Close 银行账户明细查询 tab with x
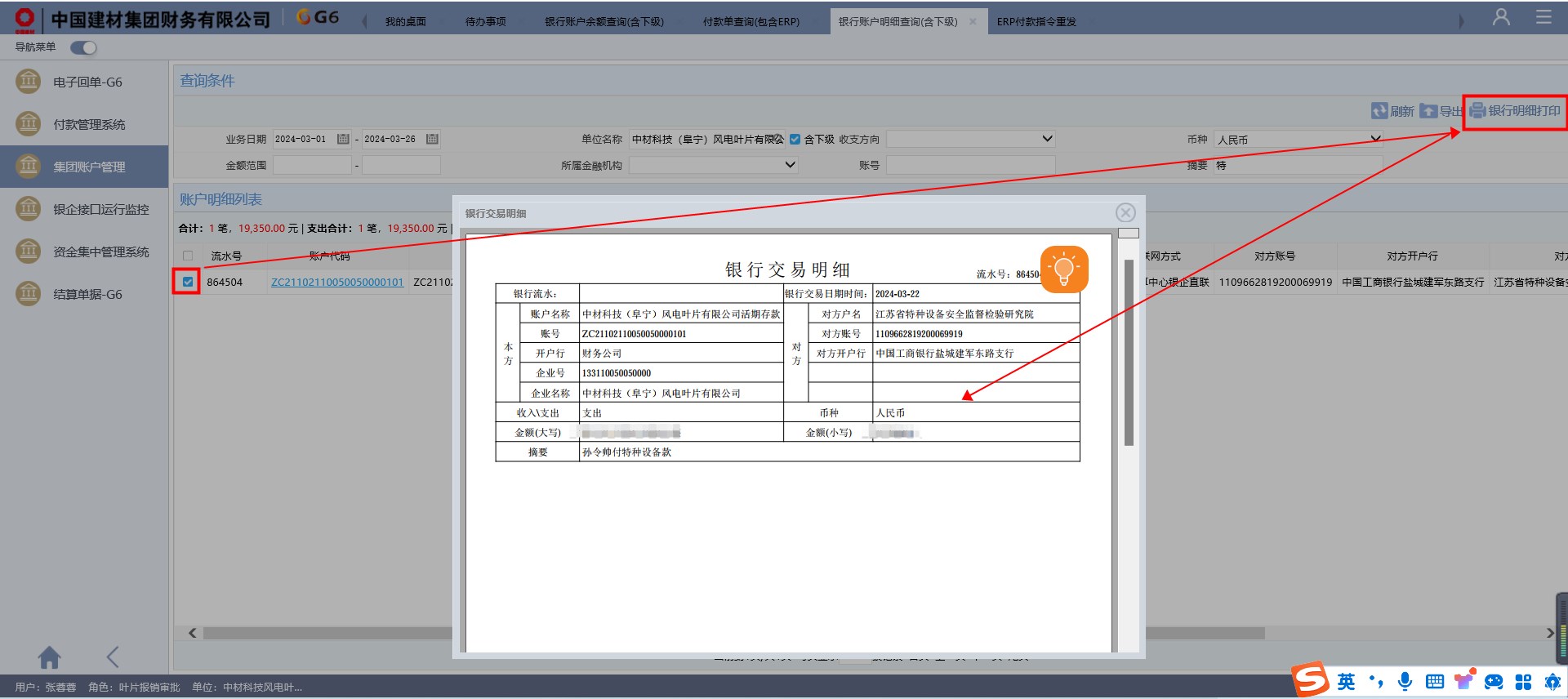The height and width of the screenshot is (699, 1568). point(973,21)
